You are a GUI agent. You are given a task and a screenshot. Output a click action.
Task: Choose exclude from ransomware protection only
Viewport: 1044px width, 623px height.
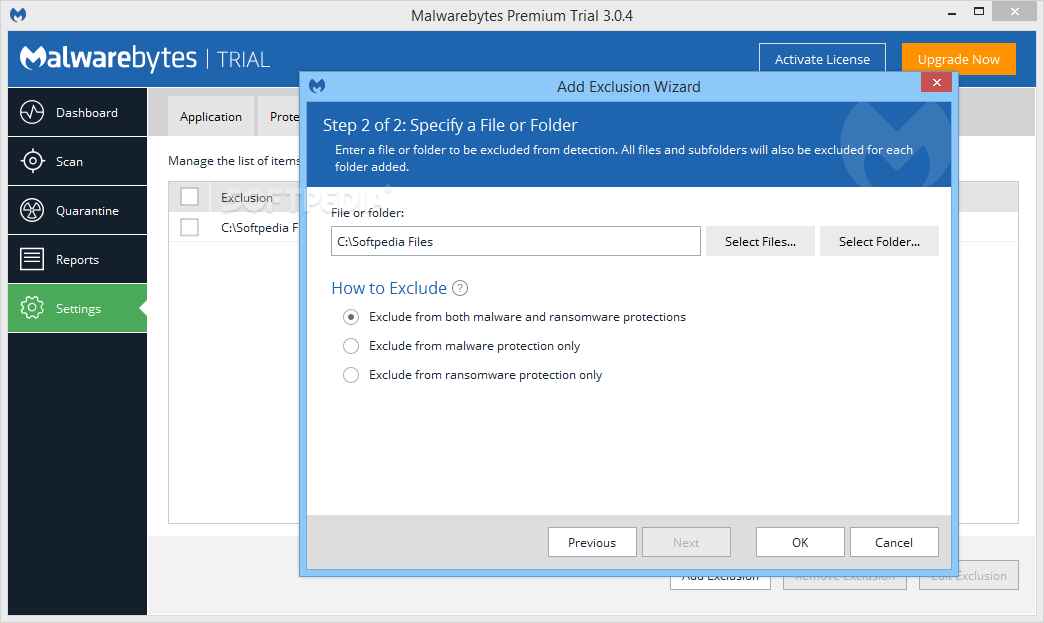point(351,375)
